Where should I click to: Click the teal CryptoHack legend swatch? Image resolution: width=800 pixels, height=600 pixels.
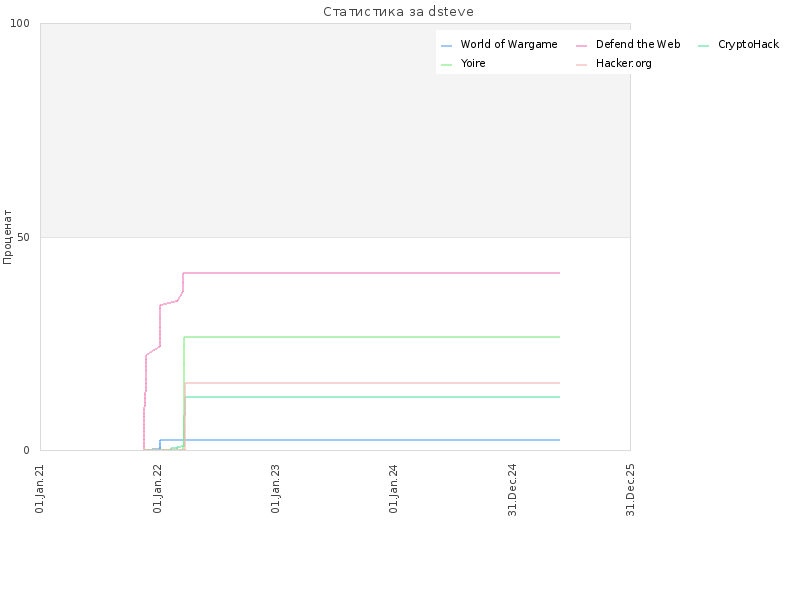click(704, 46)
